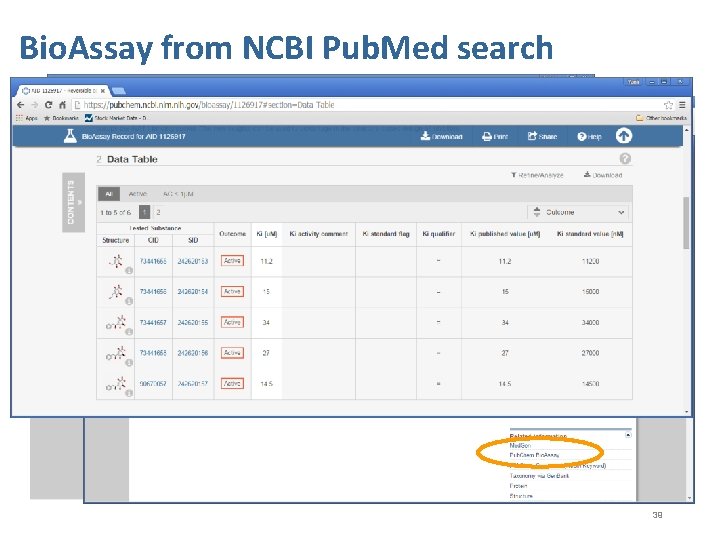
Task: Open the Bookmarks folder in bookmarks bar
Action: click(x=62, y=118)
